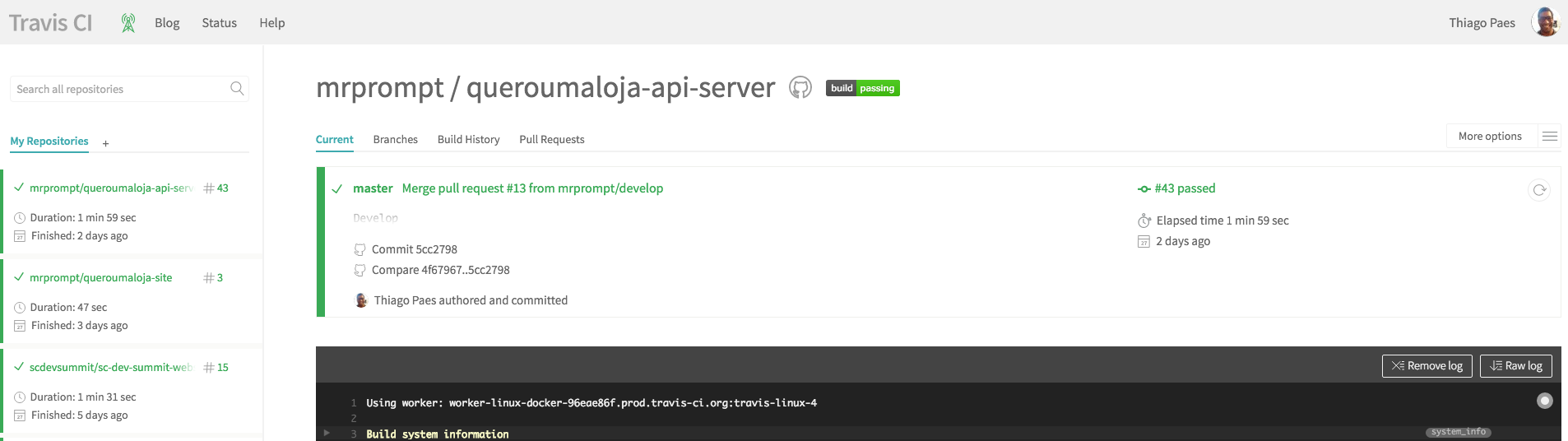Click the checkmark icon beside mrprompt/queroumaloja-api-server
The height and width of the screenshot is (441, 1568).
click(19, 188)
